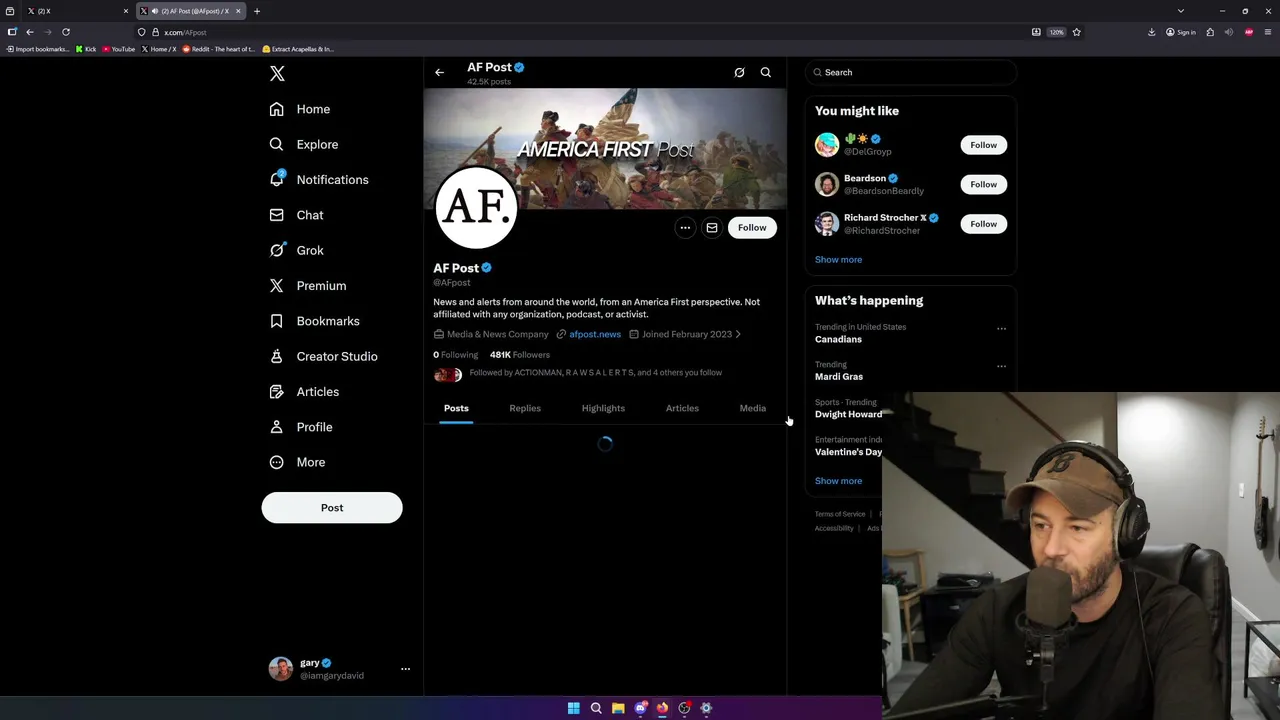Screen dimensions: 1280x720
Task: Follow Richard Strocher X
Action: [983, 224]
